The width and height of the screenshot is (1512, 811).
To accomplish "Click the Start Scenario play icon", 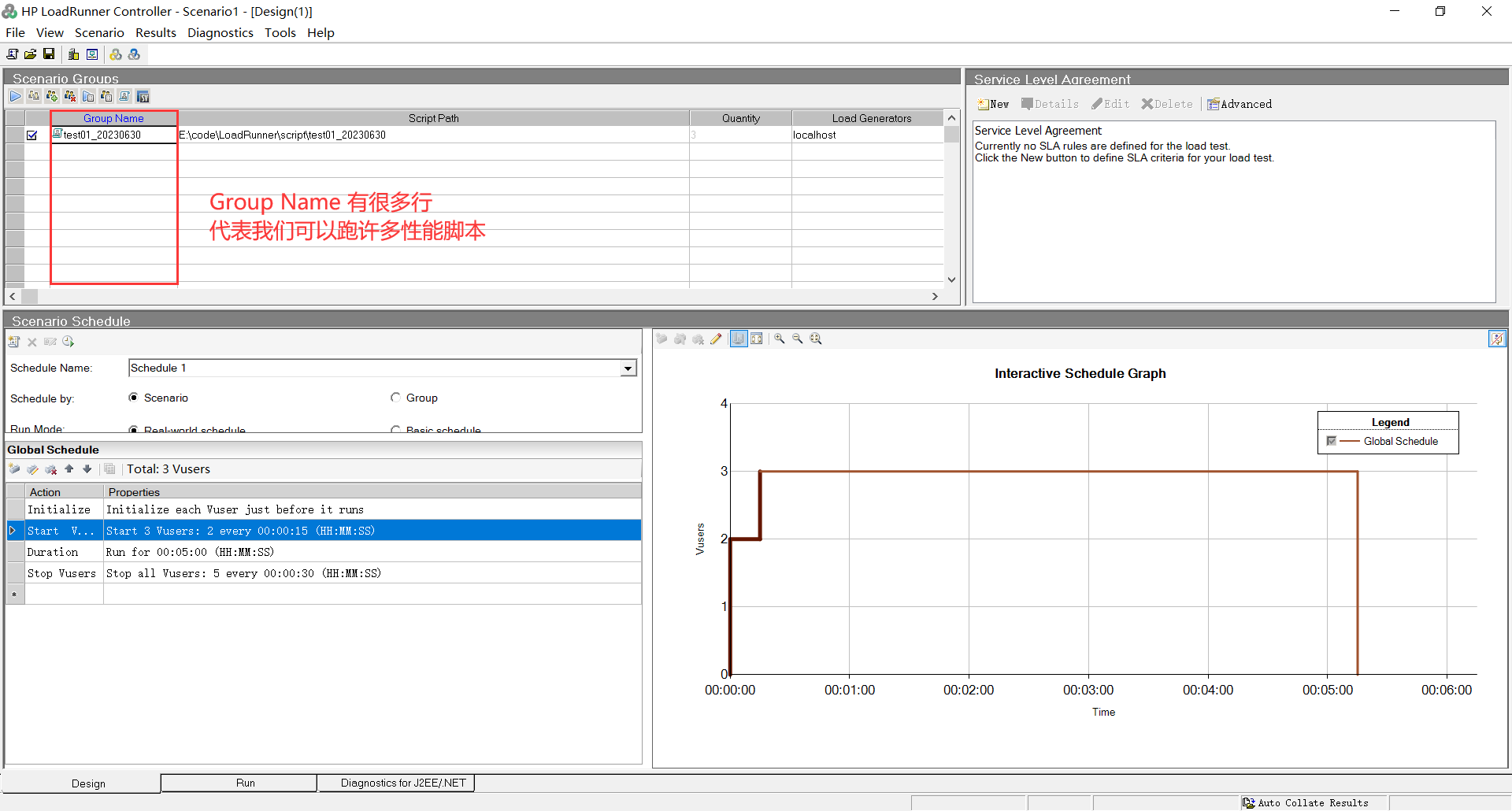I will tap(16, 96).
